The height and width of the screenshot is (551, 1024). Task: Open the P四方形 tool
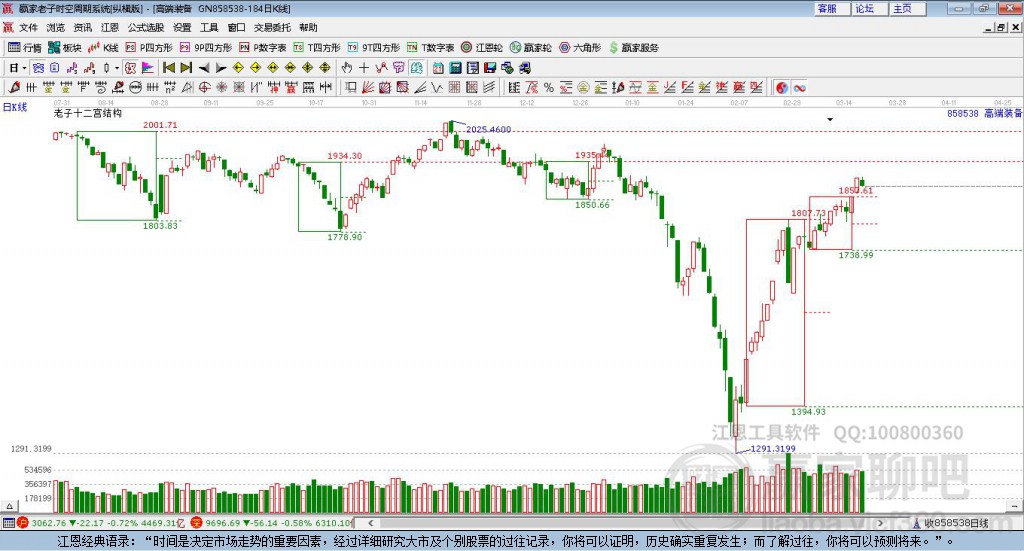[x=149, y=48]
